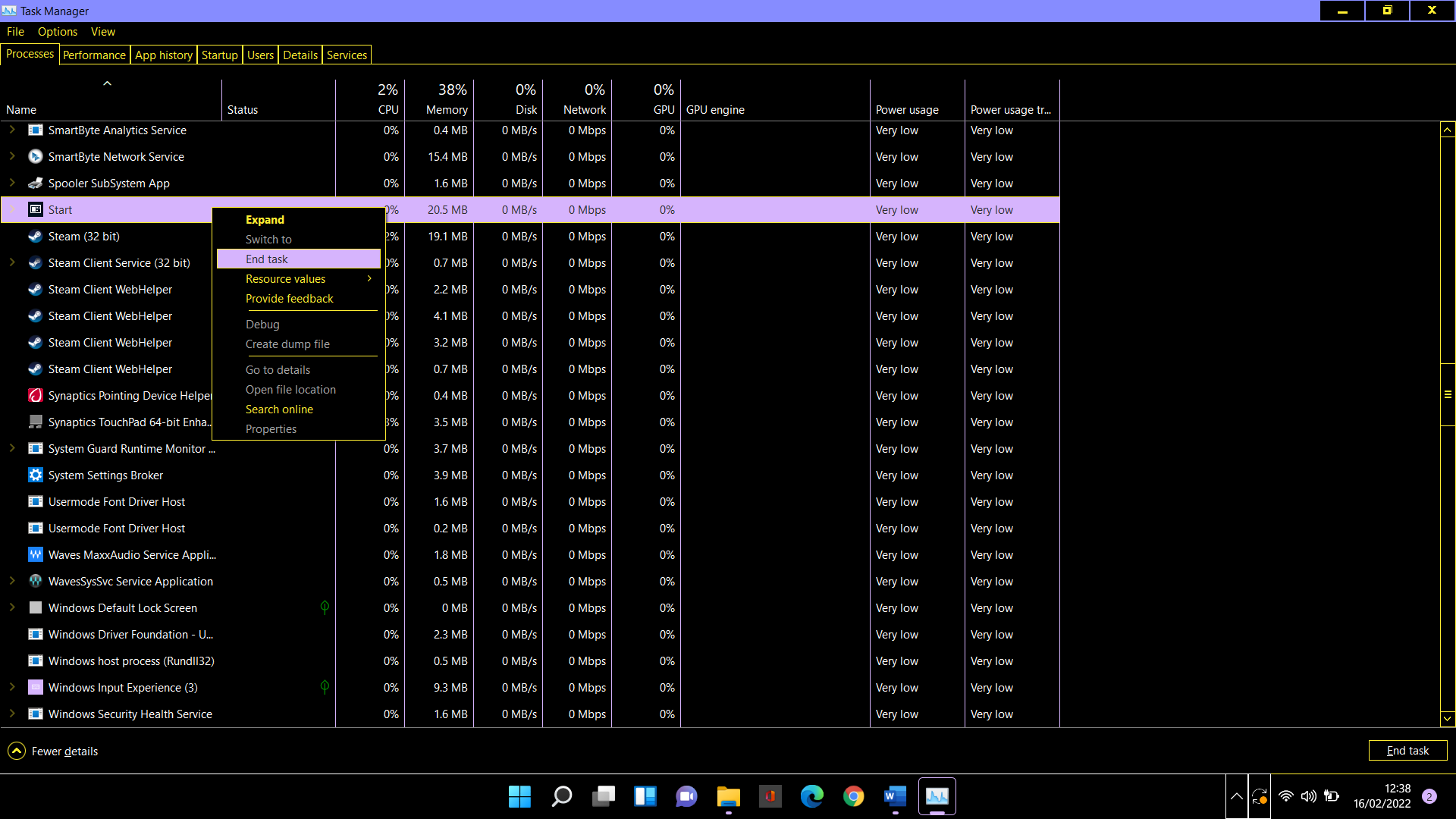This screenshot has width=1456, height=819.
Task: Switch to the Services tab
Action: pyautogui.click(x=347, y=55)
